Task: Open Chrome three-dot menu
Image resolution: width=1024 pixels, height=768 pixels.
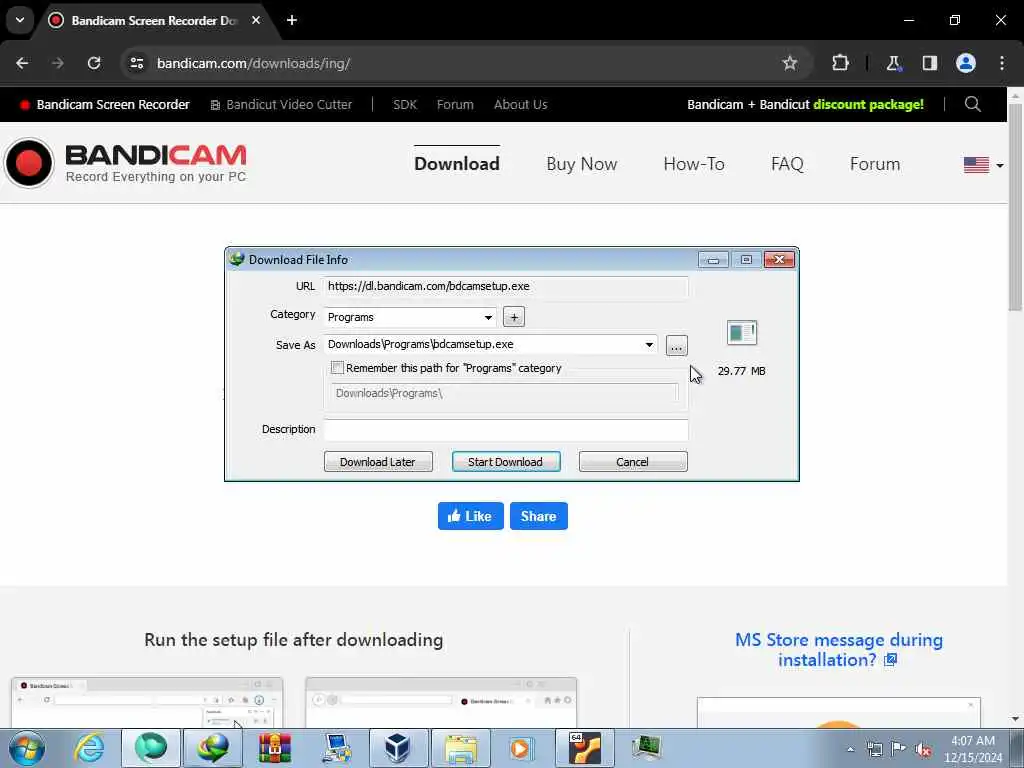Action: coord(1002,63)
